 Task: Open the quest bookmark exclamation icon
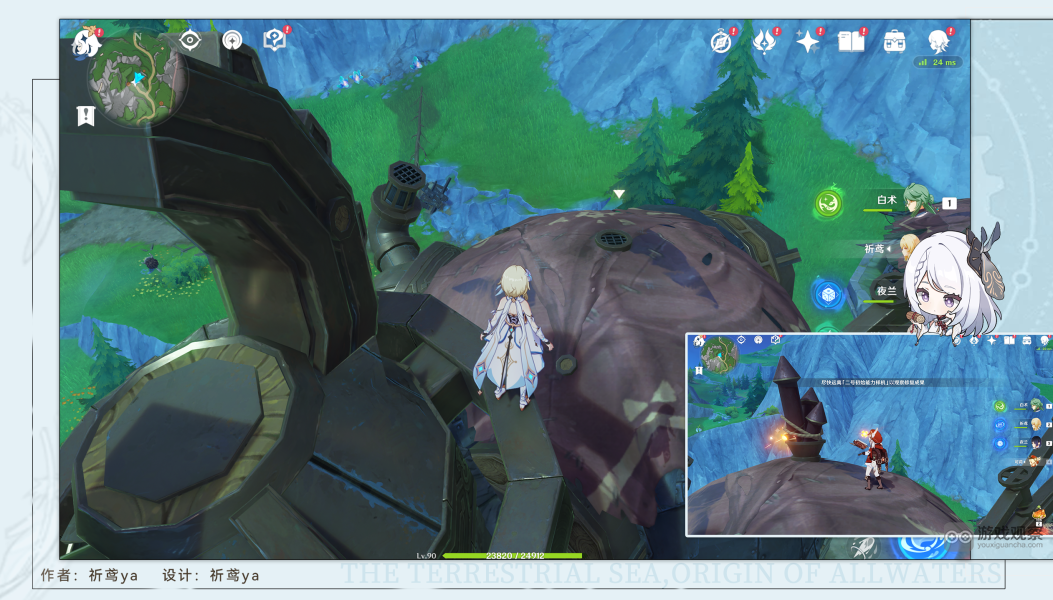coord(86,116)
